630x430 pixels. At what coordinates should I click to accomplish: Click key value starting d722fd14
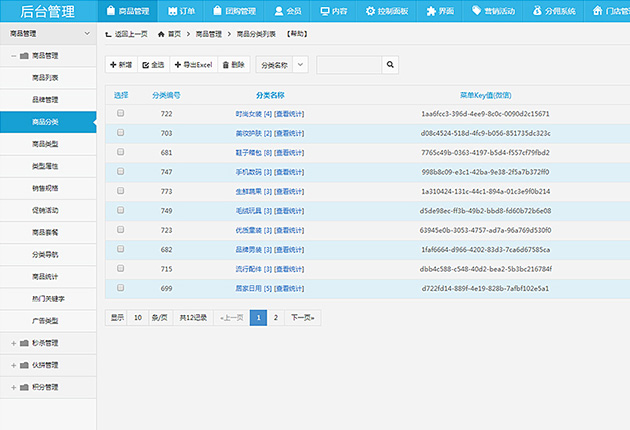[485, 289]
